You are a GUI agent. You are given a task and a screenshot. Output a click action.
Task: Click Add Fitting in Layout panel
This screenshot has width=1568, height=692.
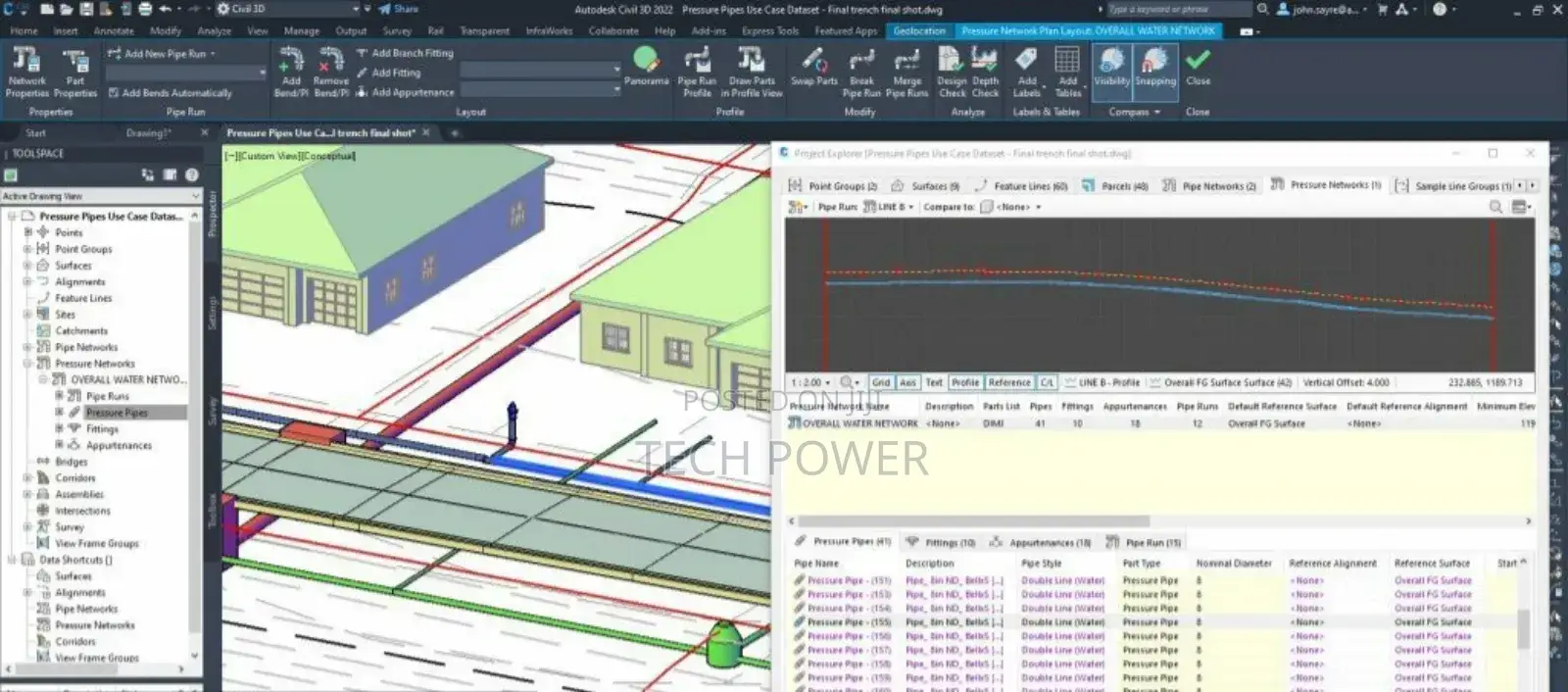pos(388,73)
